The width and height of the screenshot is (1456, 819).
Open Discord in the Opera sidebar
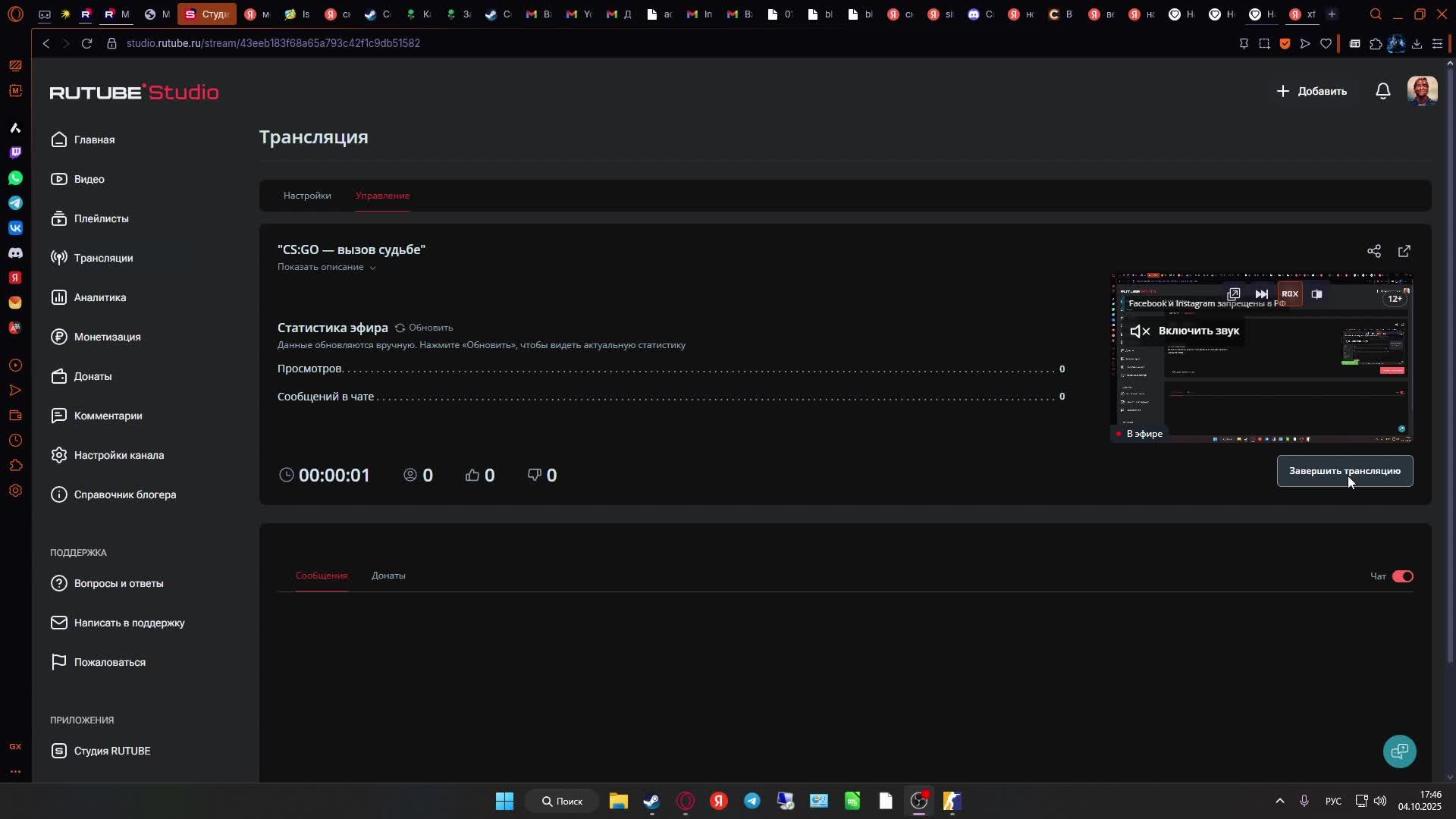click(15, 253)
